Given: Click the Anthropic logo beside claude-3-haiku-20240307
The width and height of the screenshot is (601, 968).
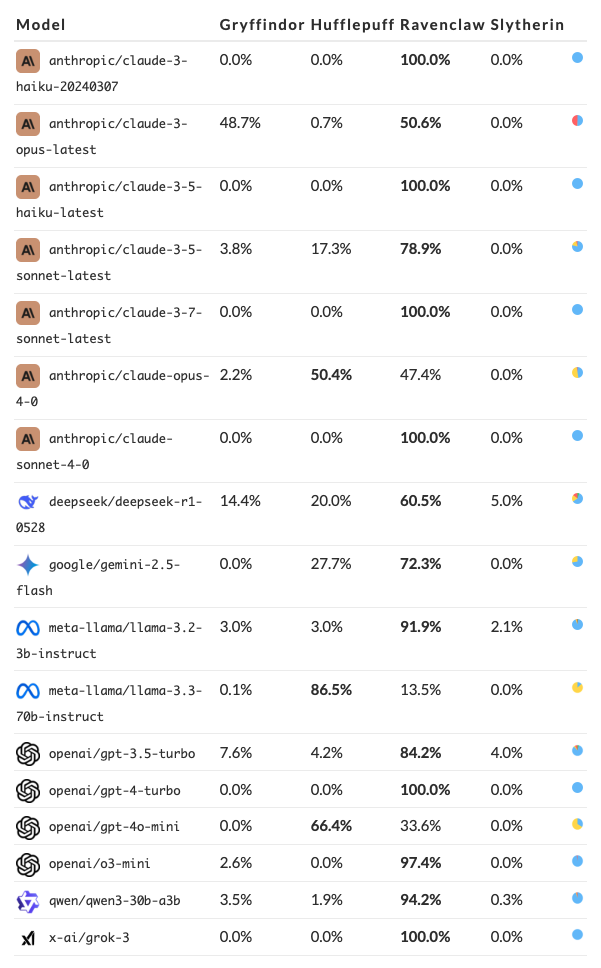Looking at the screenshot, I should tap(28, 61).
